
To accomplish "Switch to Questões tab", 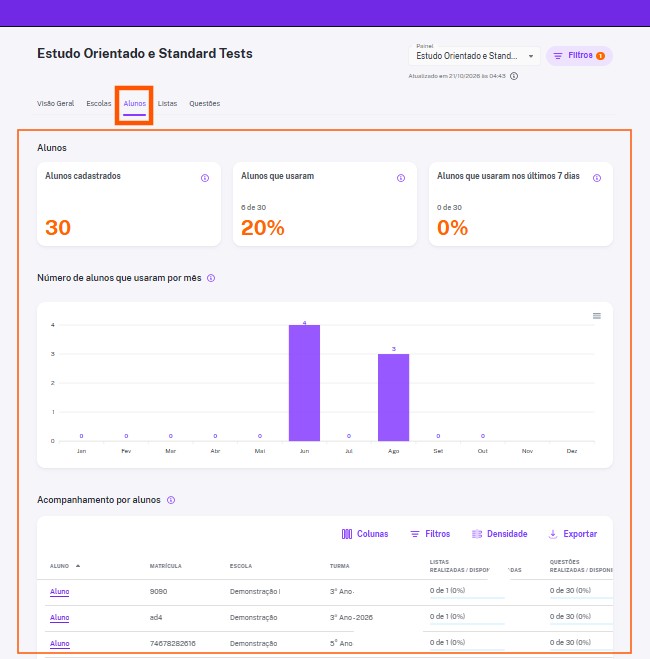I will [x=205, y=103].
